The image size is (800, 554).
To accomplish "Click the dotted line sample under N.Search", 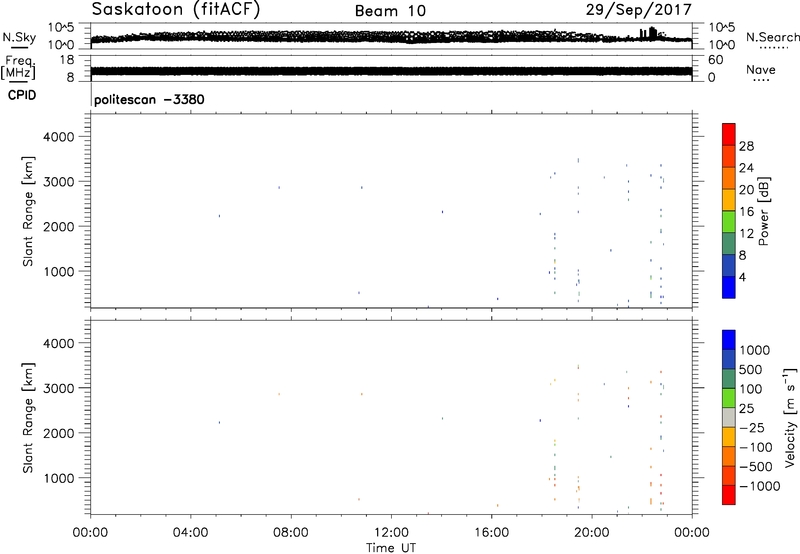I will click(x=774, y=47).
